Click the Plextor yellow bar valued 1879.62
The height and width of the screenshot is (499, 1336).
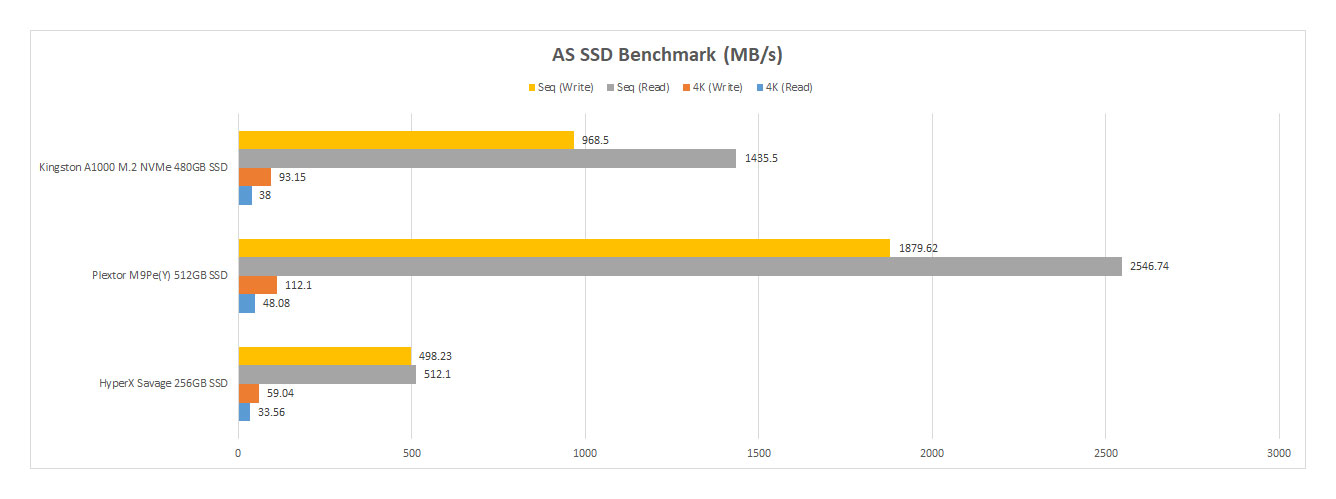point(564,248)
